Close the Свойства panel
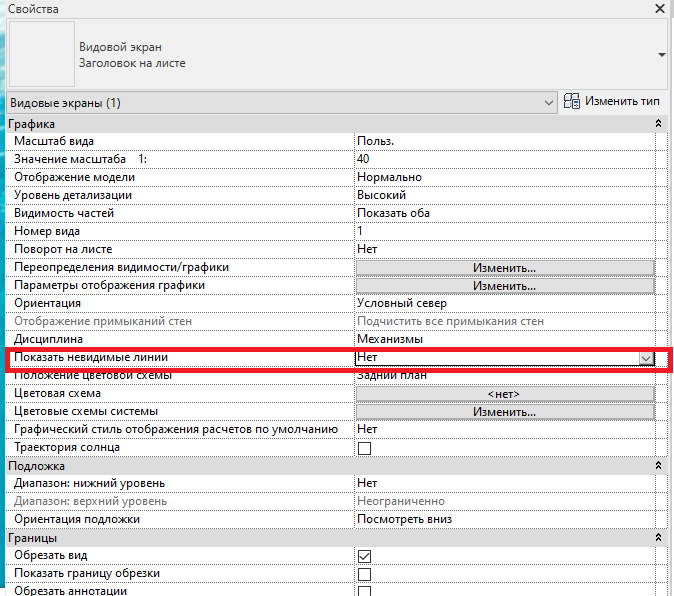Viewport: 674px width, 596px height. (660, 8)
